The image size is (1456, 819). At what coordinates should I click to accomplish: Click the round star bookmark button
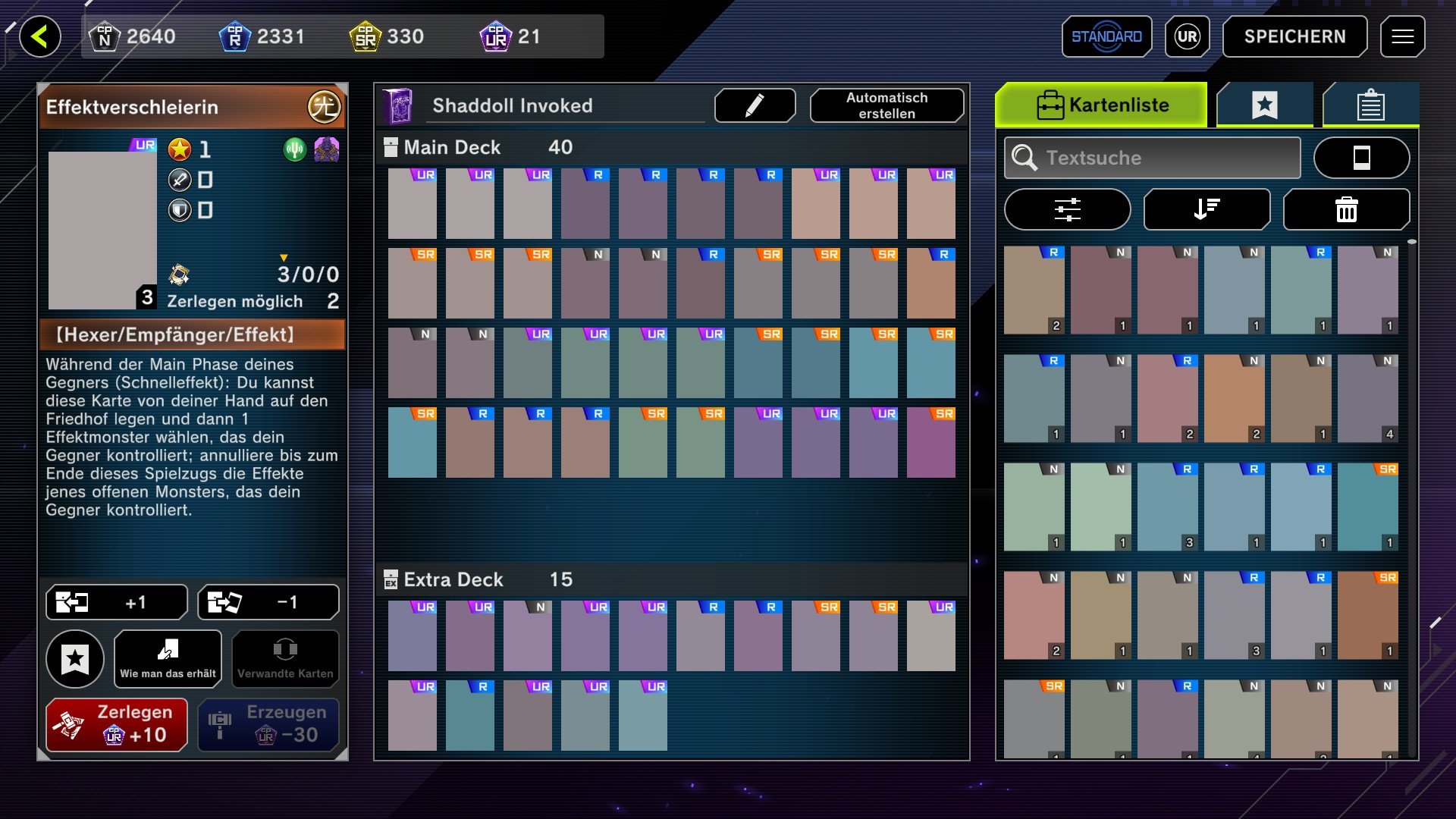tap(75, 659)
